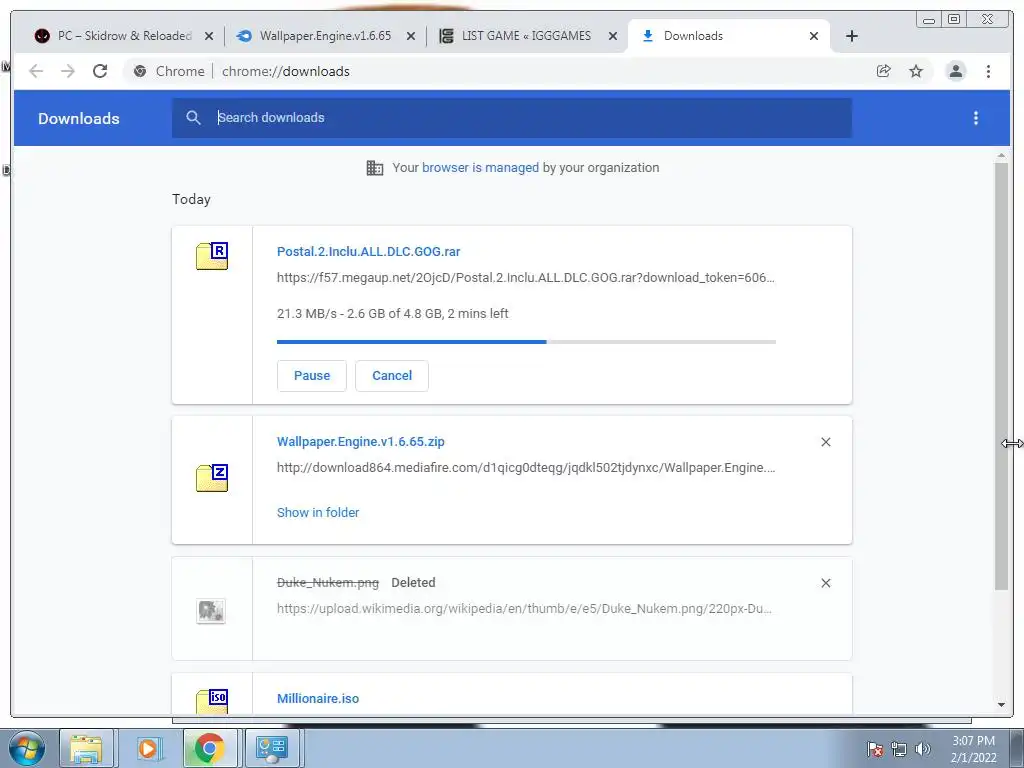Click the mediafire source URL of Wallpaper.Engine

pos(526,468)
